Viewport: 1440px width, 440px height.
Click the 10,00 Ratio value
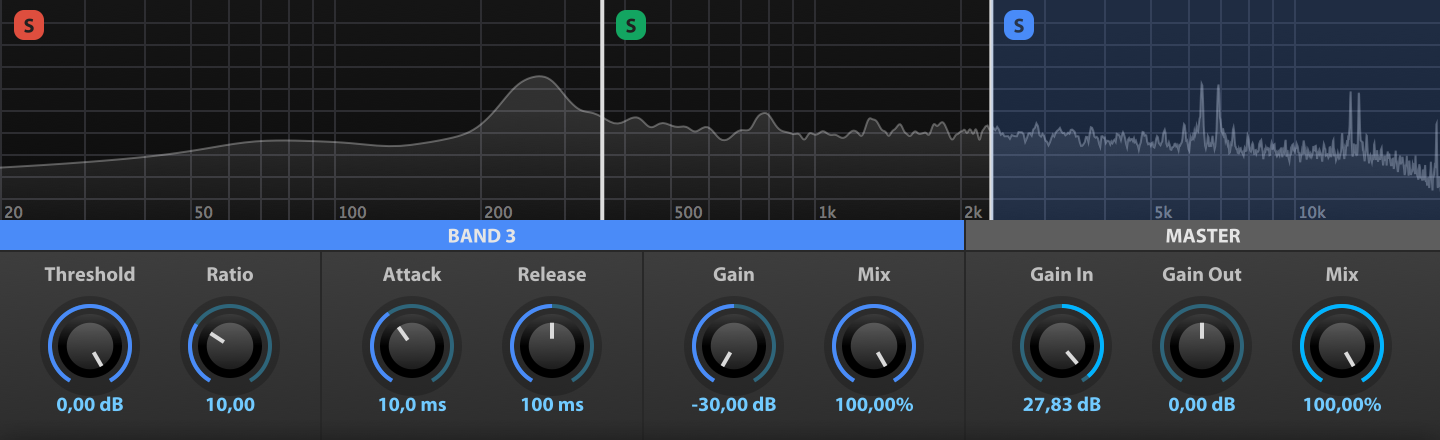[230, 405]
